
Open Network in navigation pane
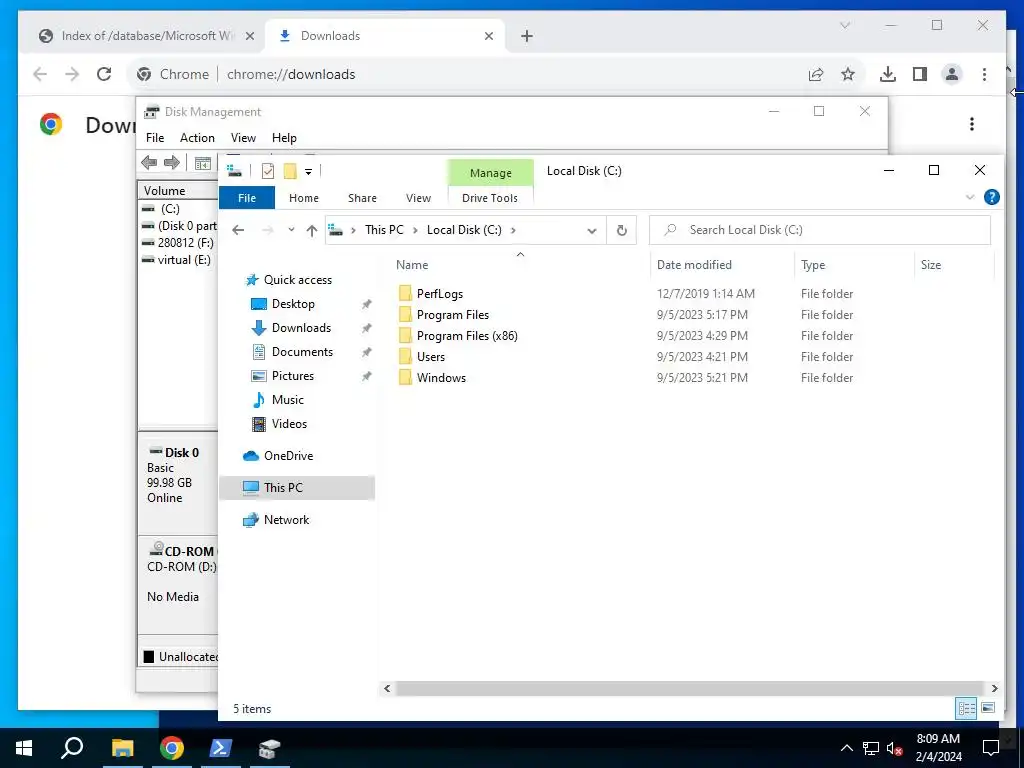286,520
